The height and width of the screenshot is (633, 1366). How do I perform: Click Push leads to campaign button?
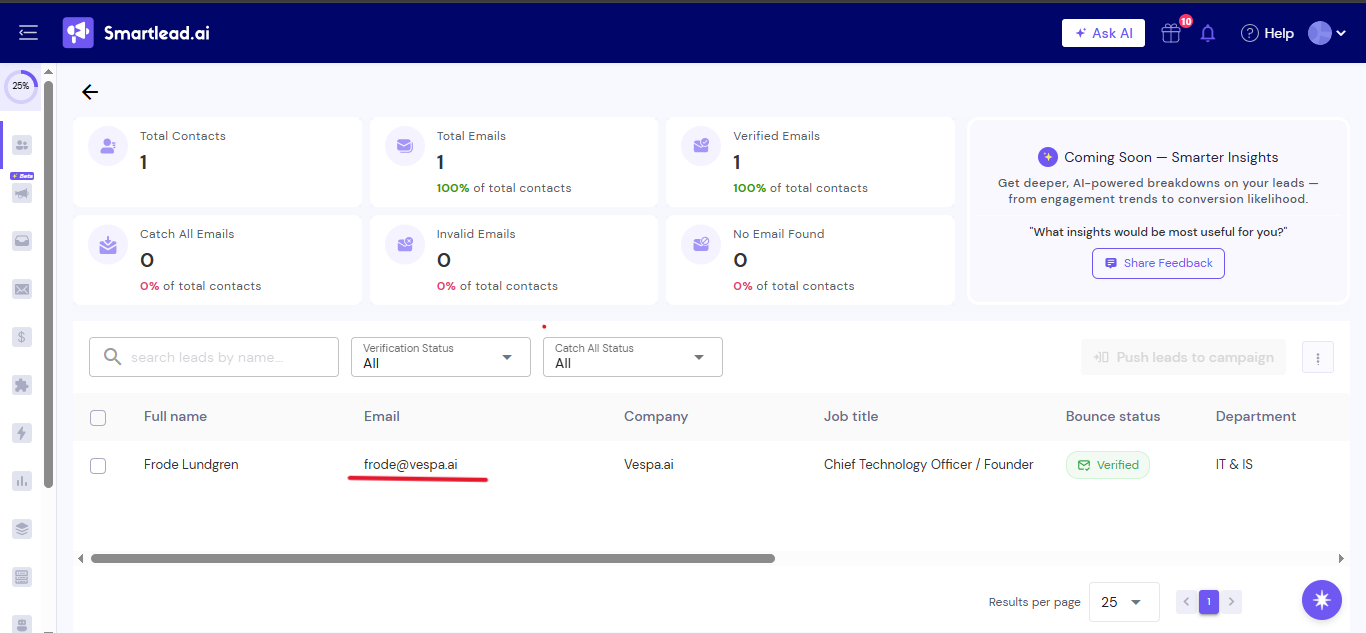pyautogui.click(x=1183, y=357)
